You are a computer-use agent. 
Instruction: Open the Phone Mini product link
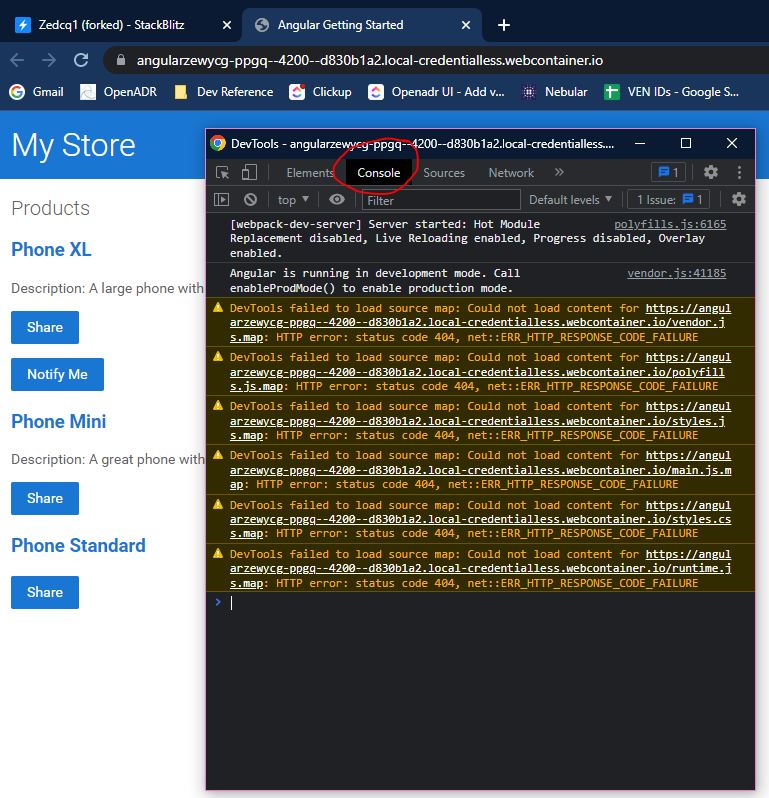[59, 421]
